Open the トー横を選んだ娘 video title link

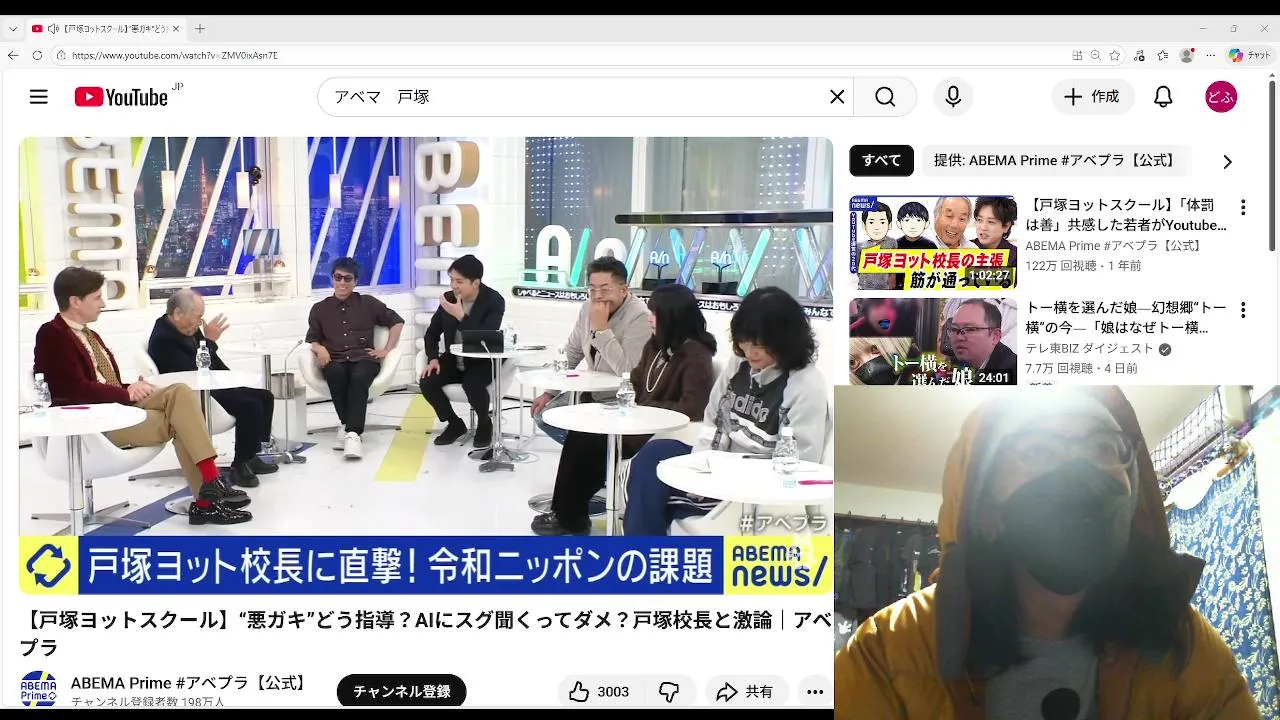(x=1126, y=318)
